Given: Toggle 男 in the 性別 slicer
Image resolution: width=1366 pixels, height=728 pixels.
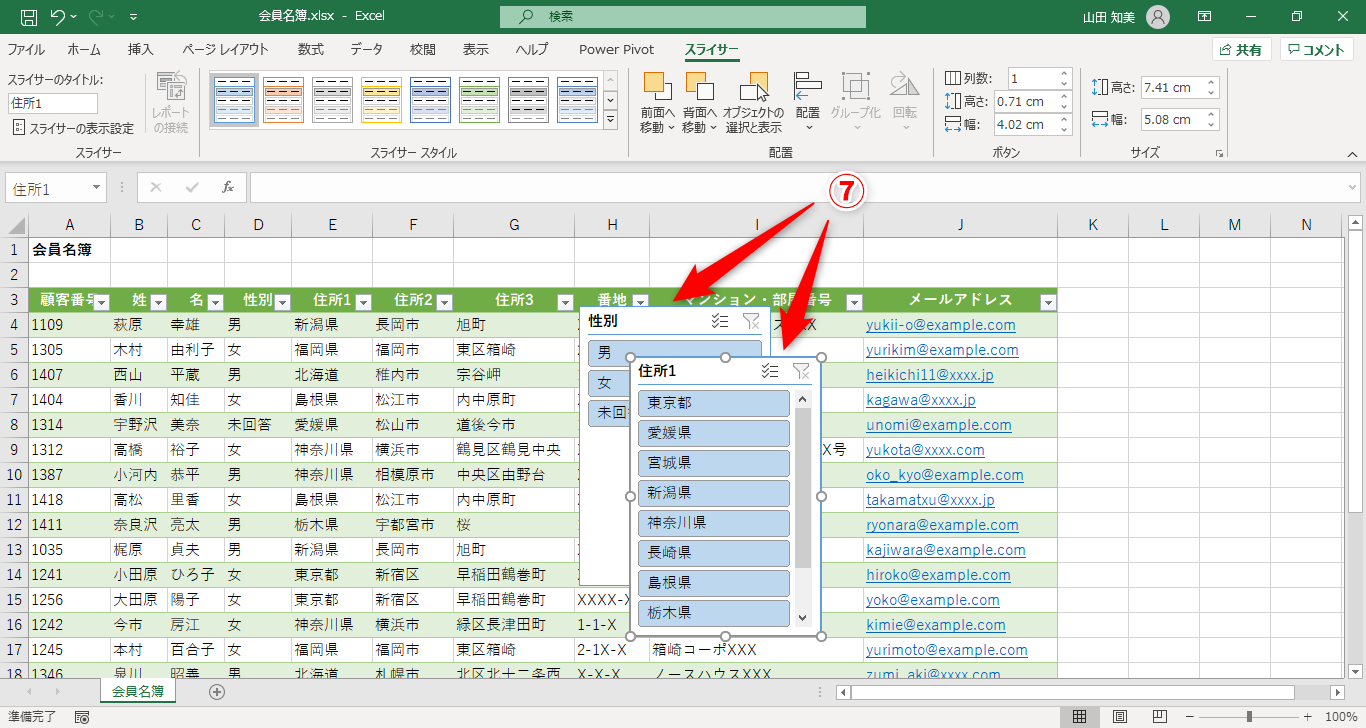Looking at the screenshot, I should 675,353.
